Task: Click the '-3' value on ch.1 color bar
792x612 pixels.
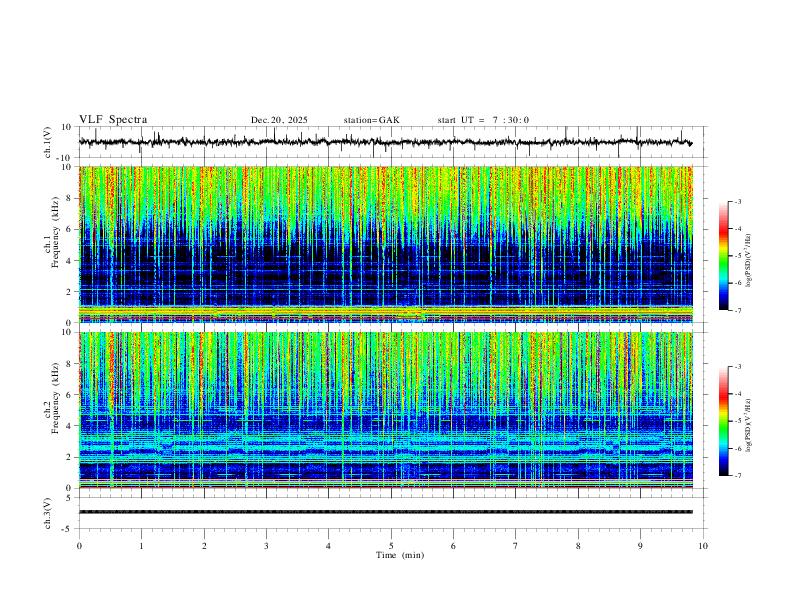Action: click(x=737, y=201)
